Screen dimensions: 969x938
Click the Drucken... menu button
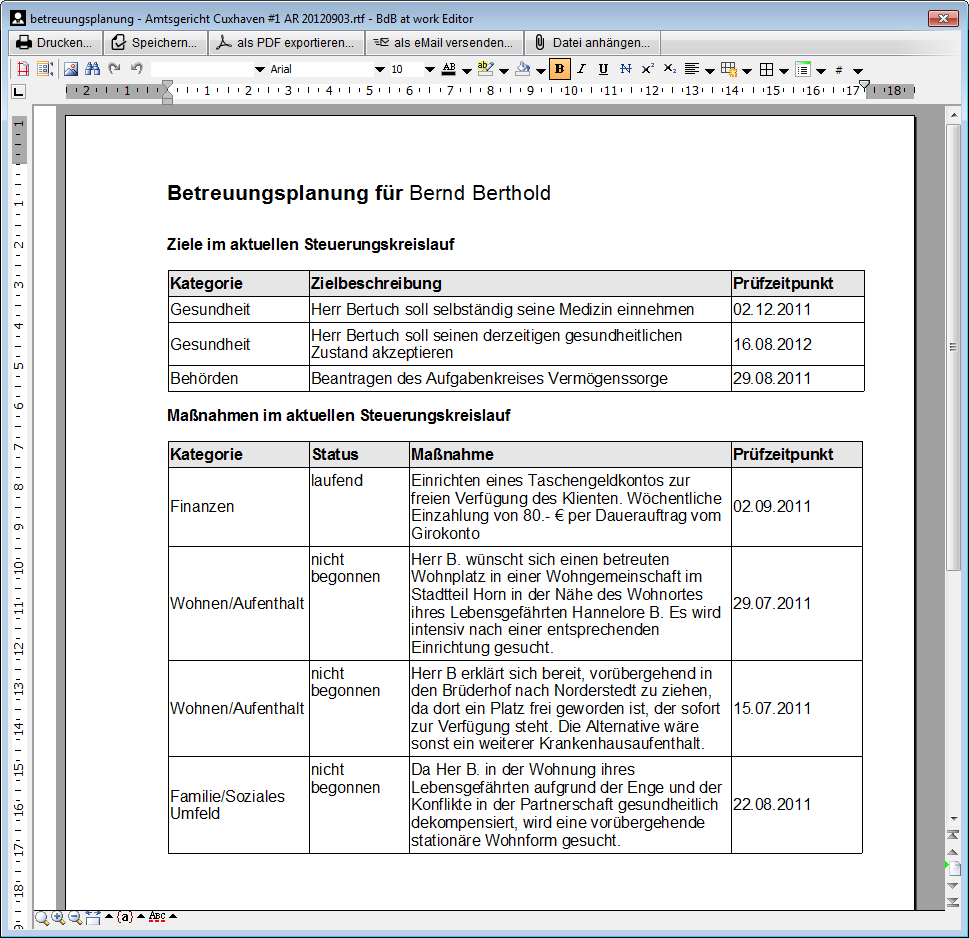54,43
